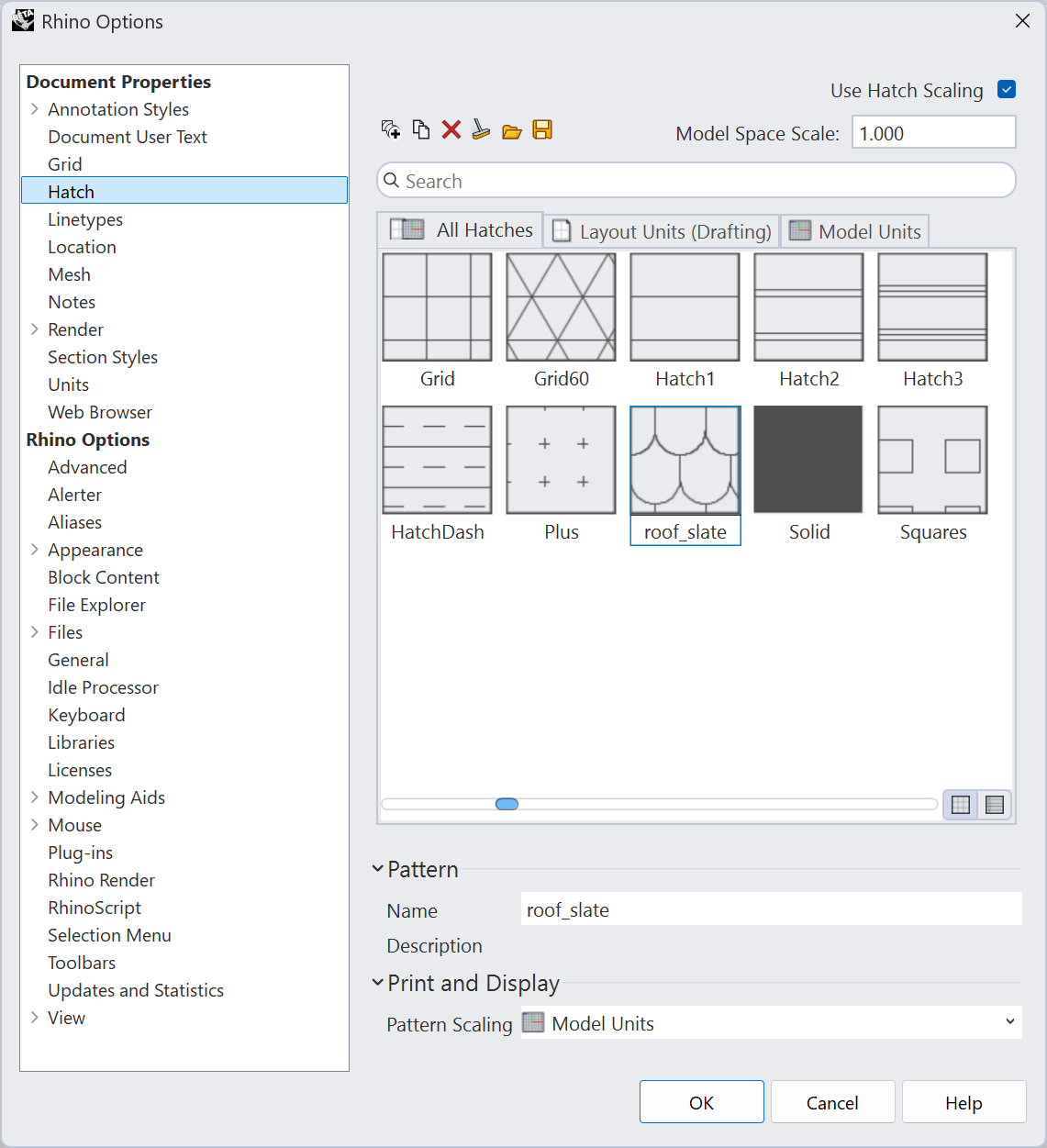Image resolution: width=1047 pixels, height=1148 pixels.
Task: Switch to grid thumbnail view icon
Action: (961, 805)
